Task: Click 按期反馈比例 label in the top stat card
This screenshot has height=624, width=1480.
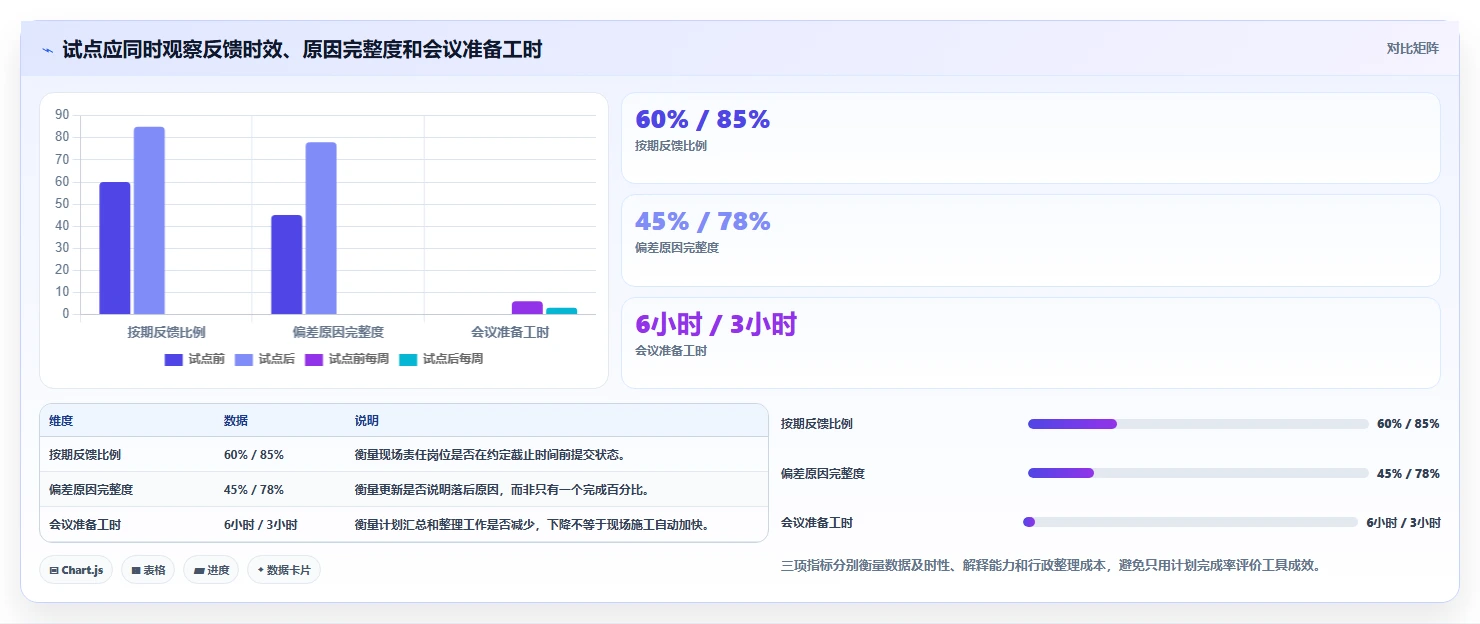Action: [671, 146]
